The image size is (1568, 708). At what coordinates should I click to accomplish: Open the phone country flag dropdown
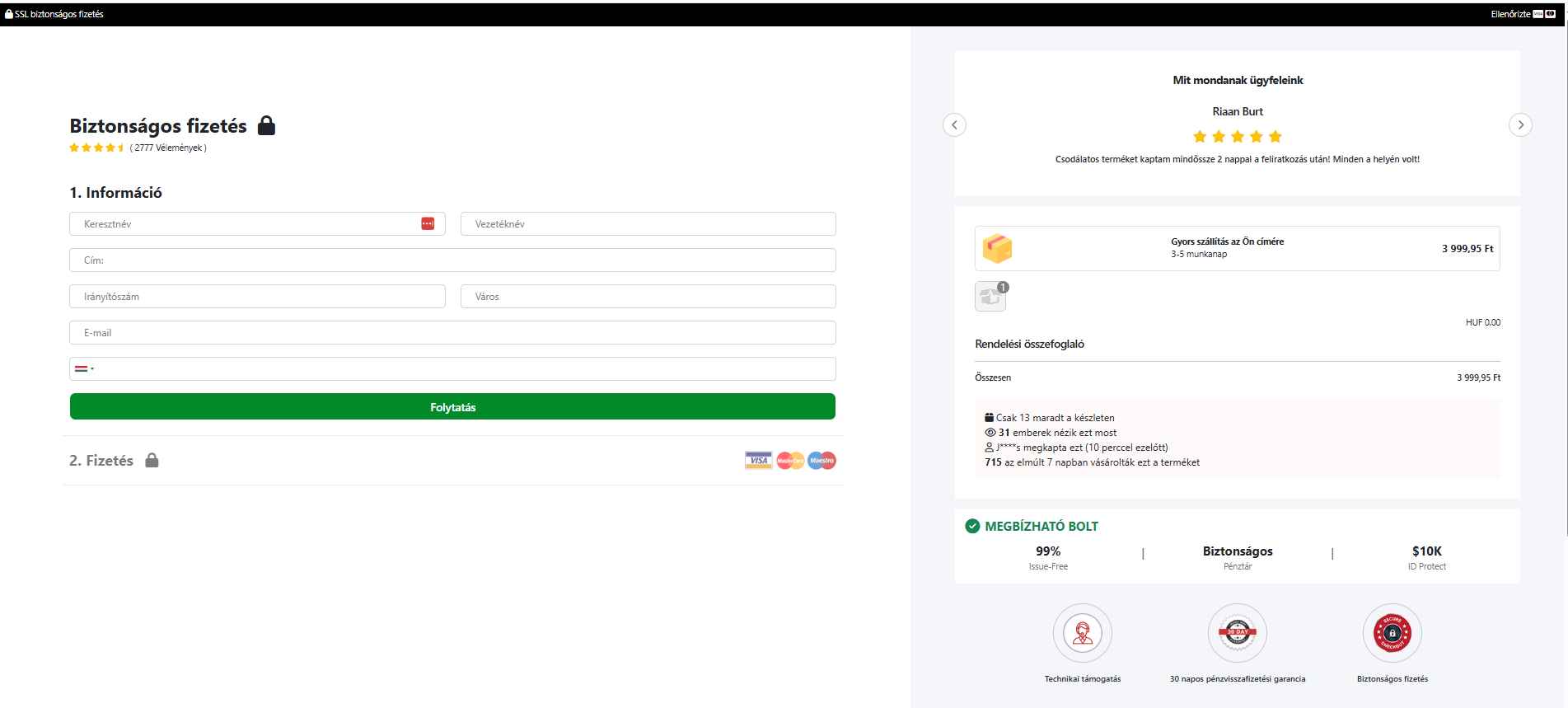pyautogui.click(x=84, y=369)
